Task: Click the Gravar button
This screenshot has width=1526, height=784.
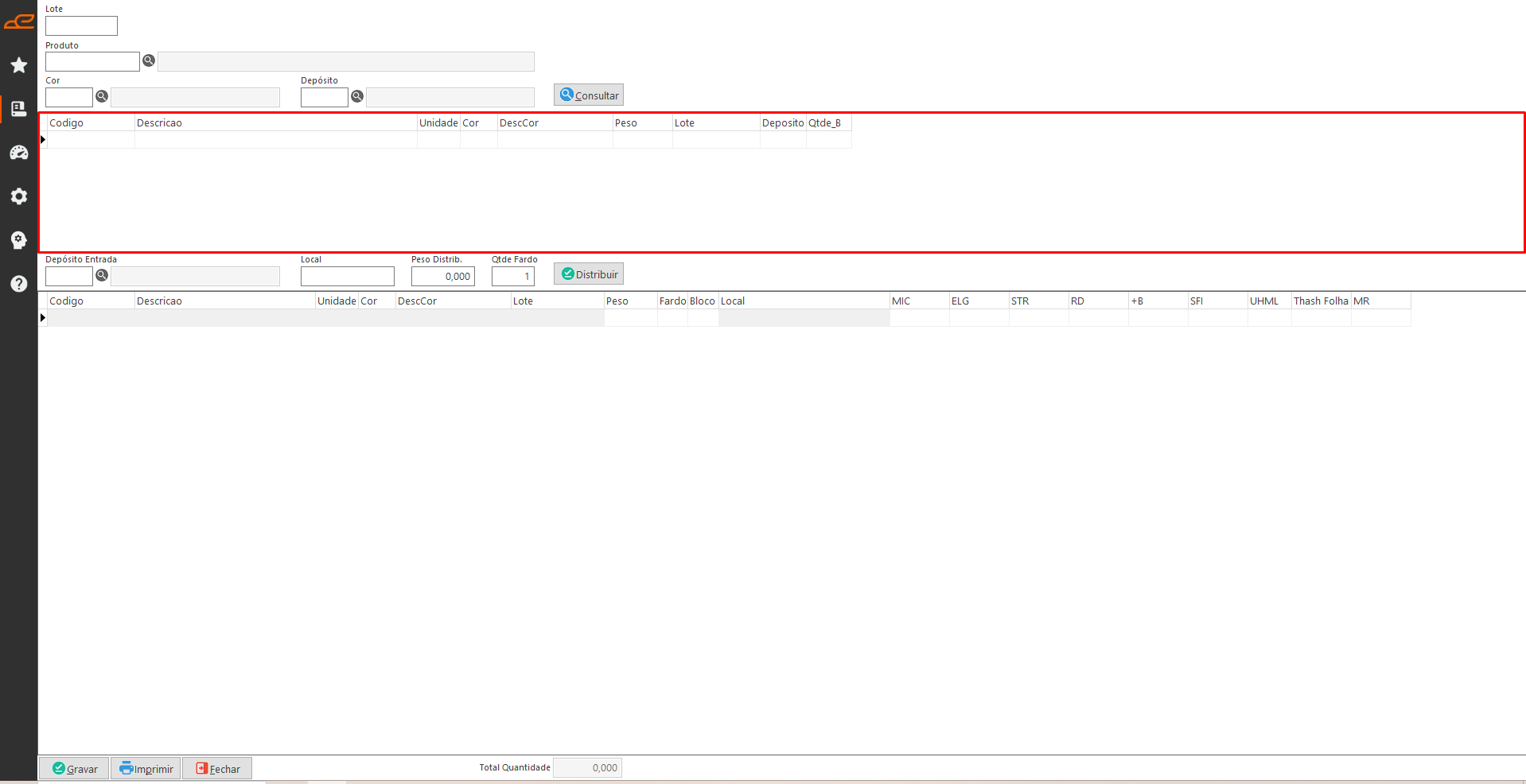Action: [x=75, y=768]
